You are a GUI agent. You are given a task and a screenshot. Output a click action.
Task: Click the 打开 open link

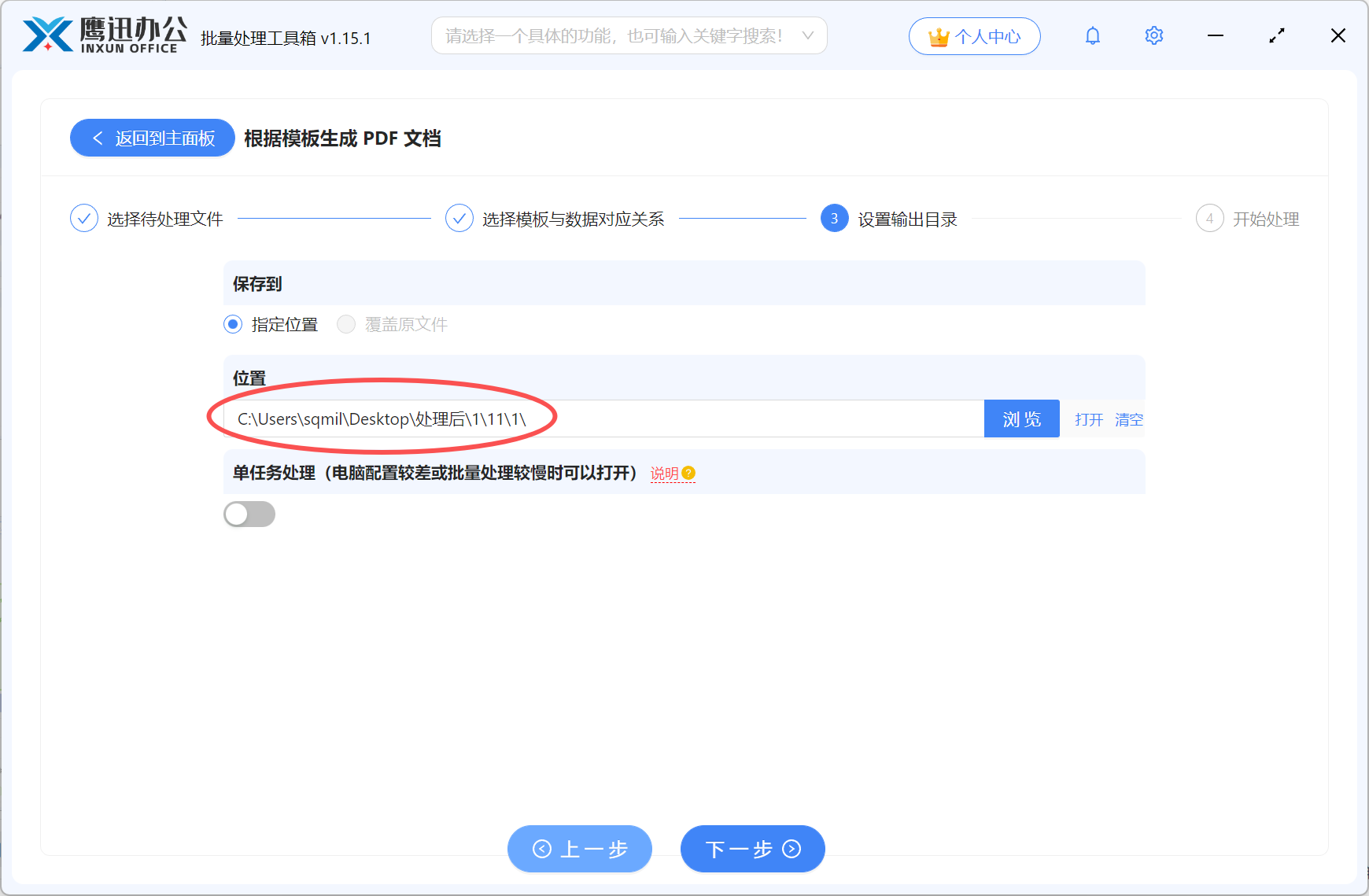point(1088,419)
